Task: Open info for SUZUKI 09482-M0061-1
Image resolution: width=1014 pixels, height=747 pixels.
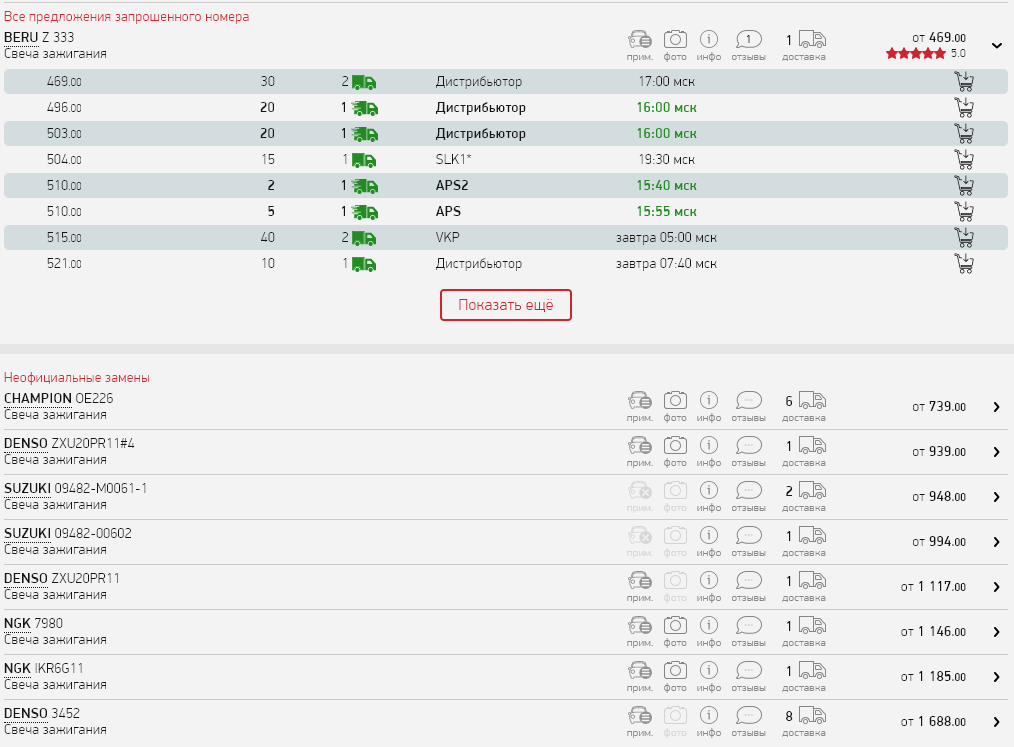Action: [x=709, y=497]
